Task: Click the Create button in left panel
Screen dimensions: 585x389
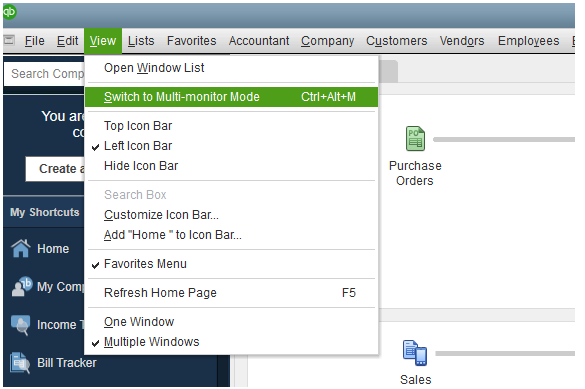Action: tap(55, 169)
